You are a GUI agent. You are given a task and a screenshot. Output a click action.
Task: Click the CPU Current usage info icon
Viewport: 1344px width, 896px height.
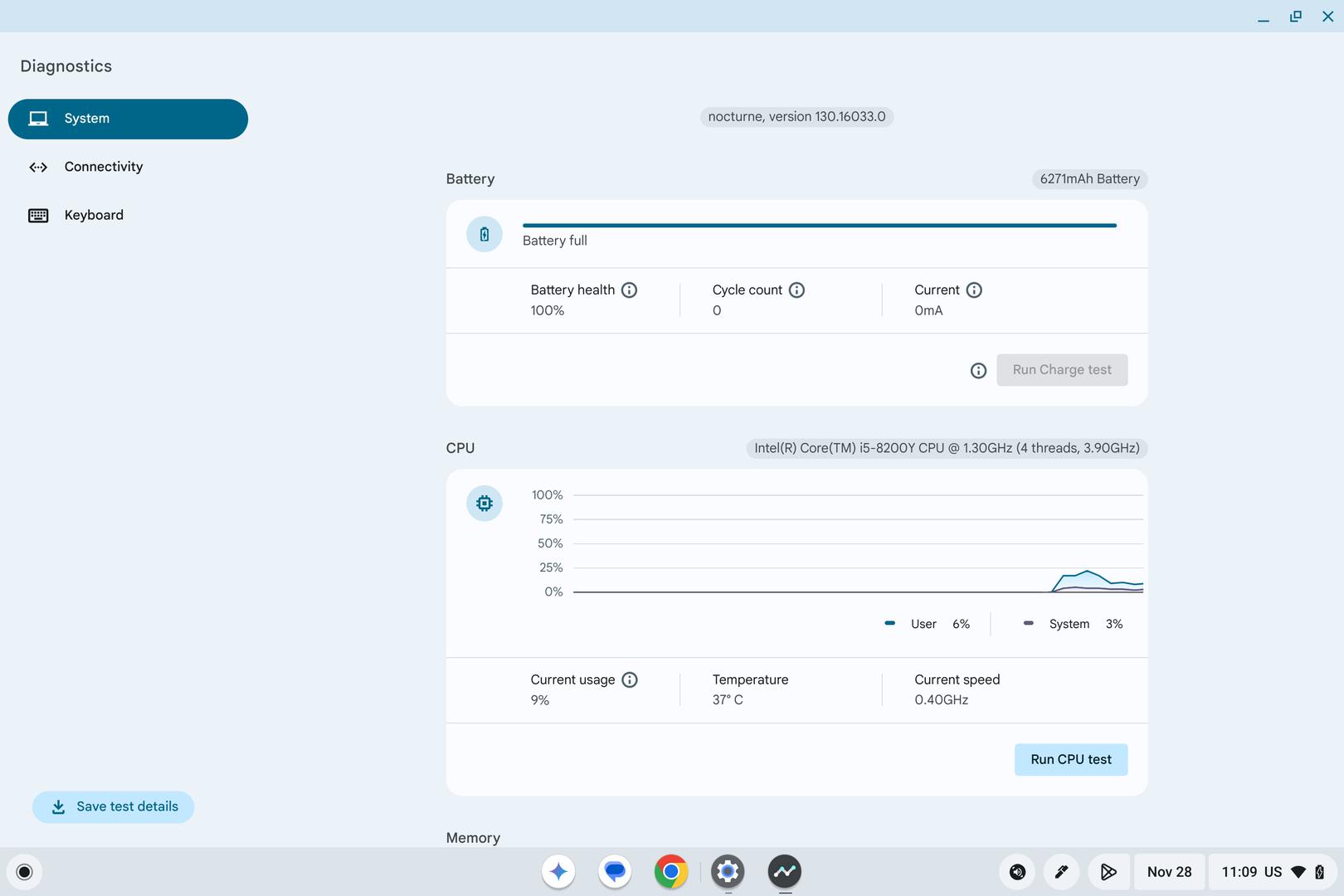pyautogui.click(x=630, y=680)
